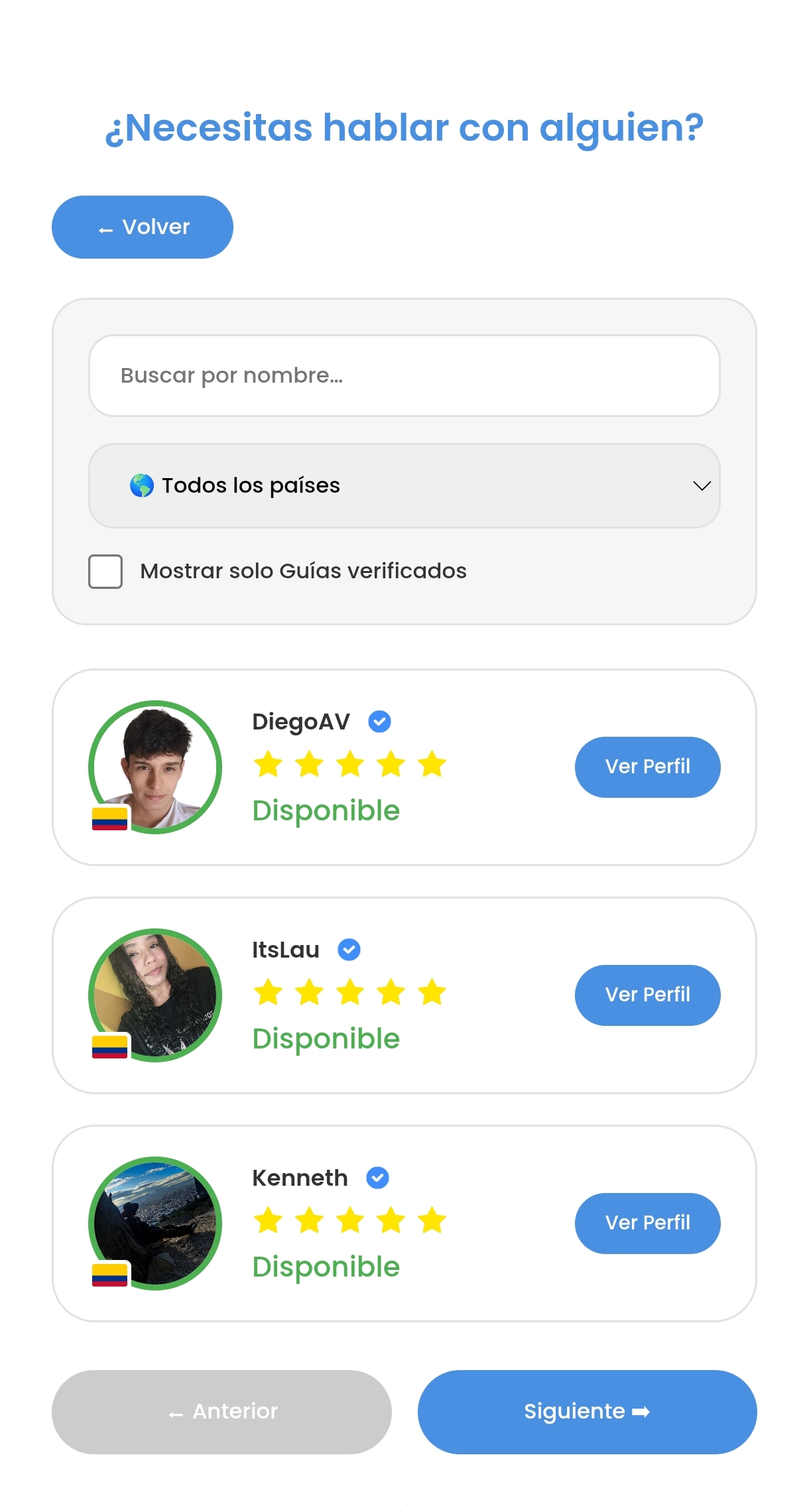Click the flag icon on ItsLau's avatar
This screenshot has height=1512, width=809.
(x=109, y=1047)
